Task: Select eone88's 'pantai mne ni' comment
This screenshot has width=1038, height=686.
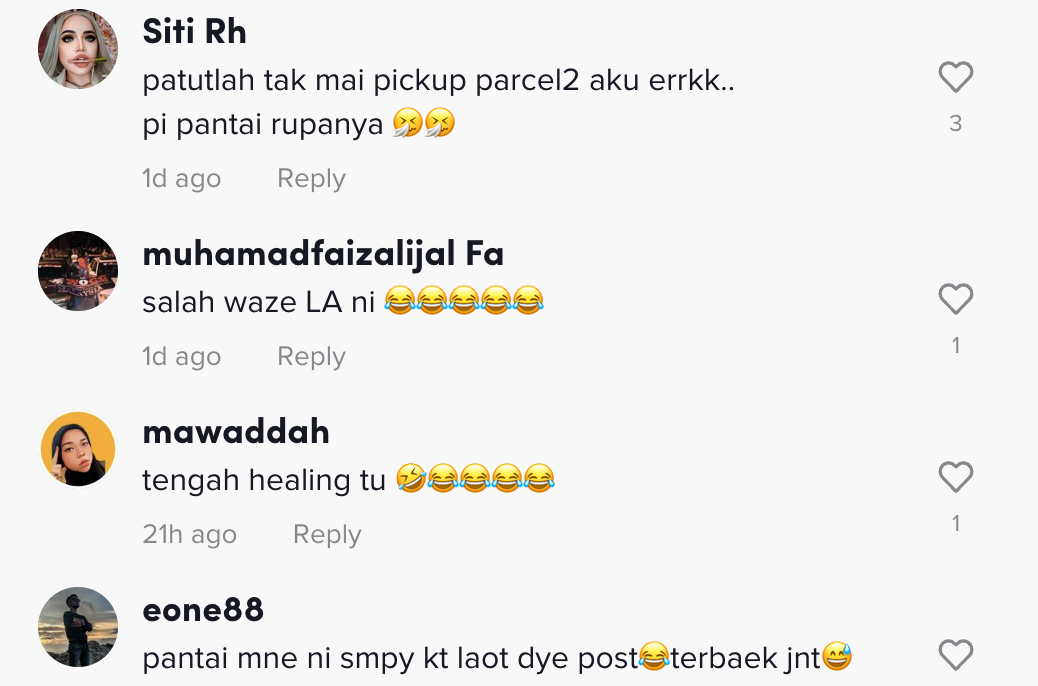Action: [x=497, y=658]
